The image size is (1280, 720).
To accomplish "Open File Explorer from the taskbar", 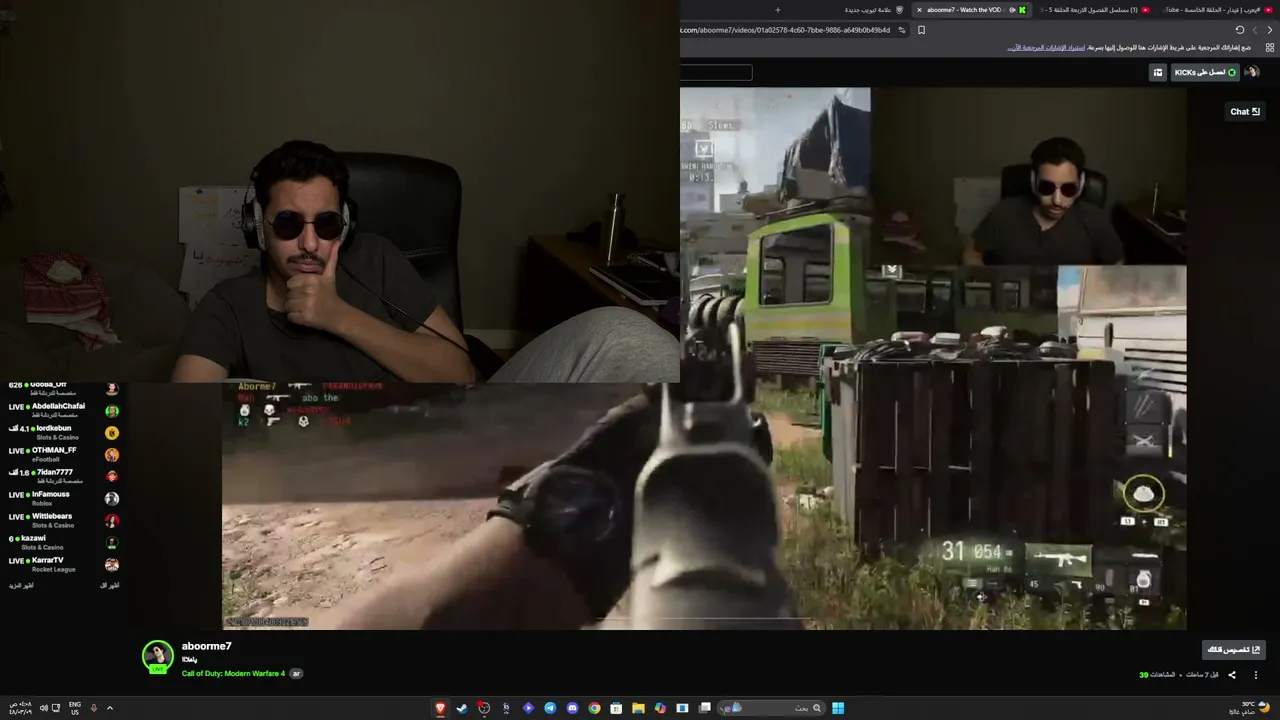I will [638, 708].
